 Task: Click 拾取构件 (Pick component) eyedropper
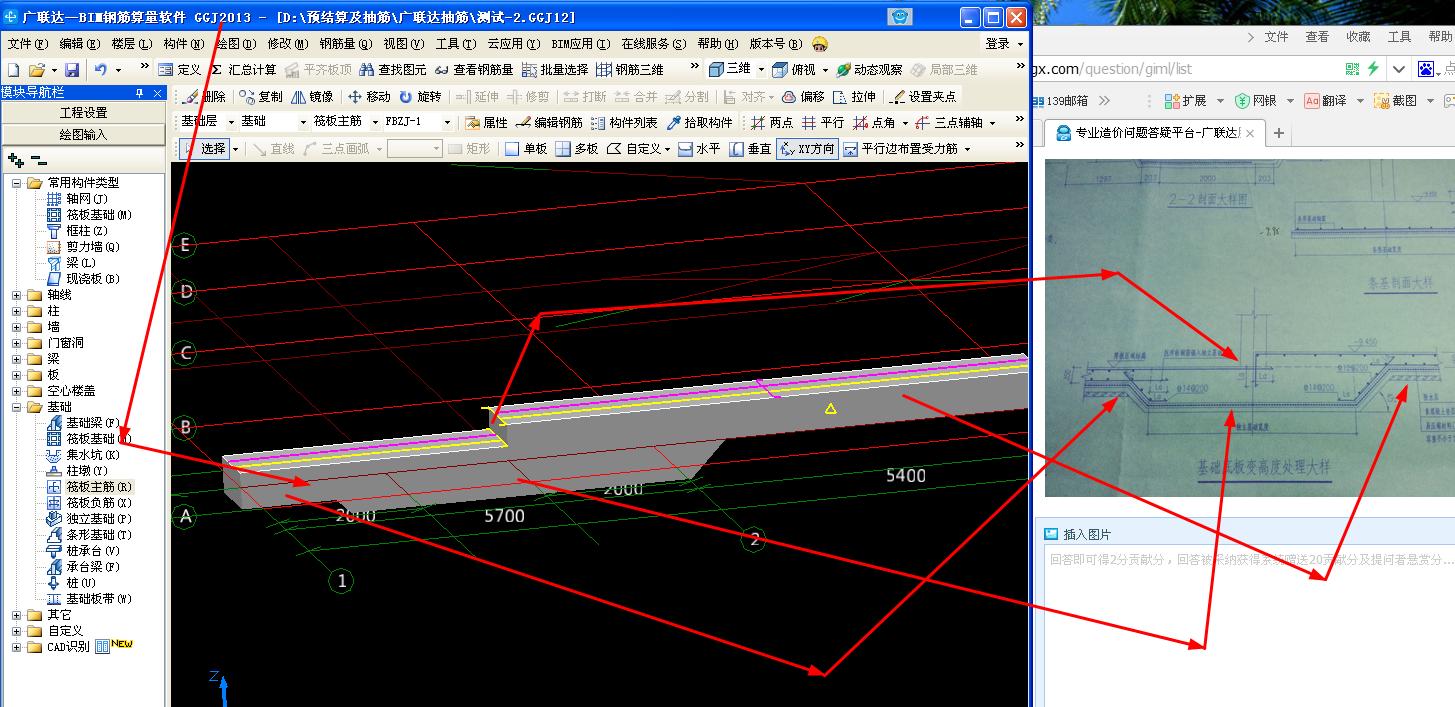point(700,122)
